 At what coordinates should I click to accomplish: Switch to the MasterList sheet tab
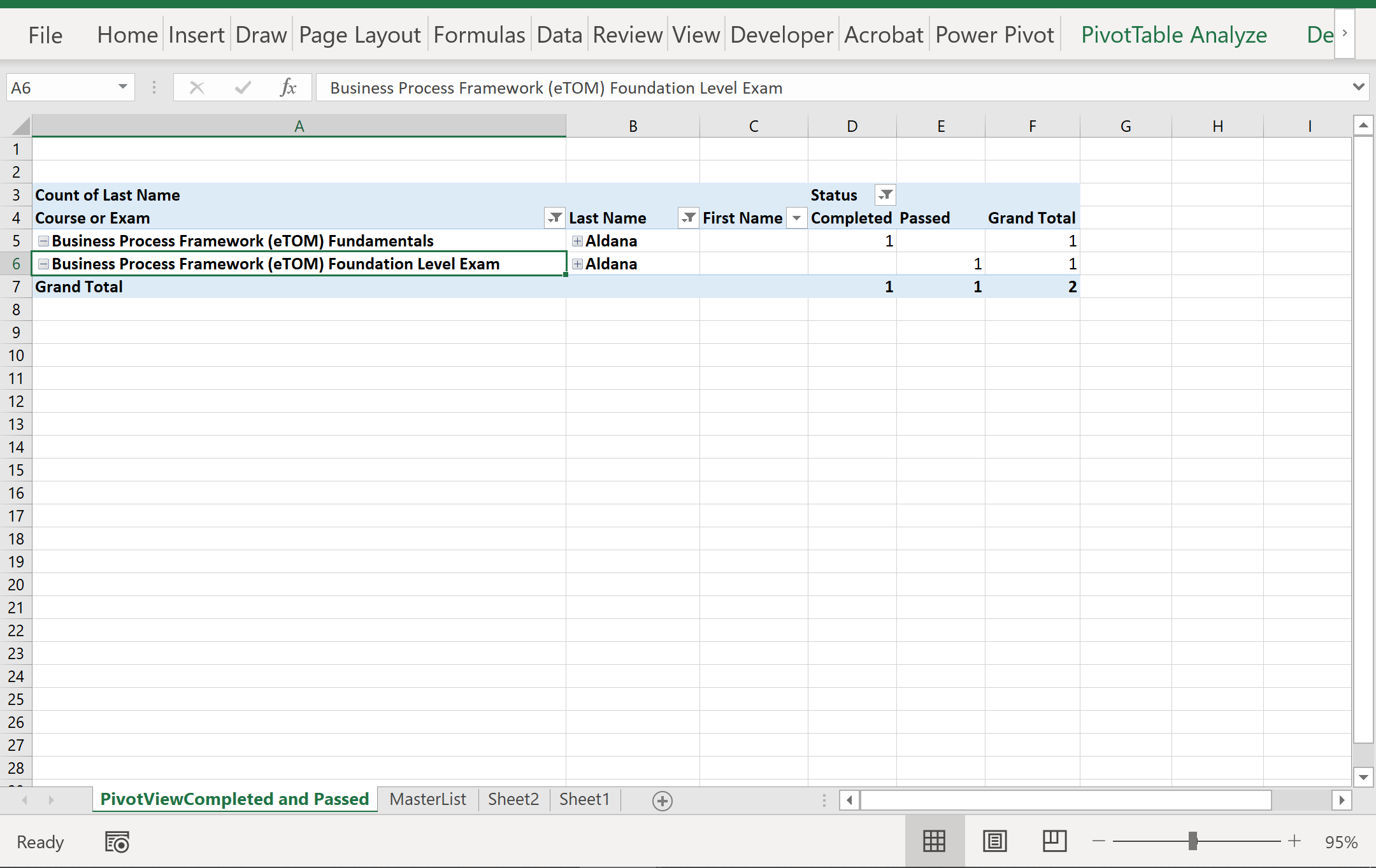click(427, 799)
